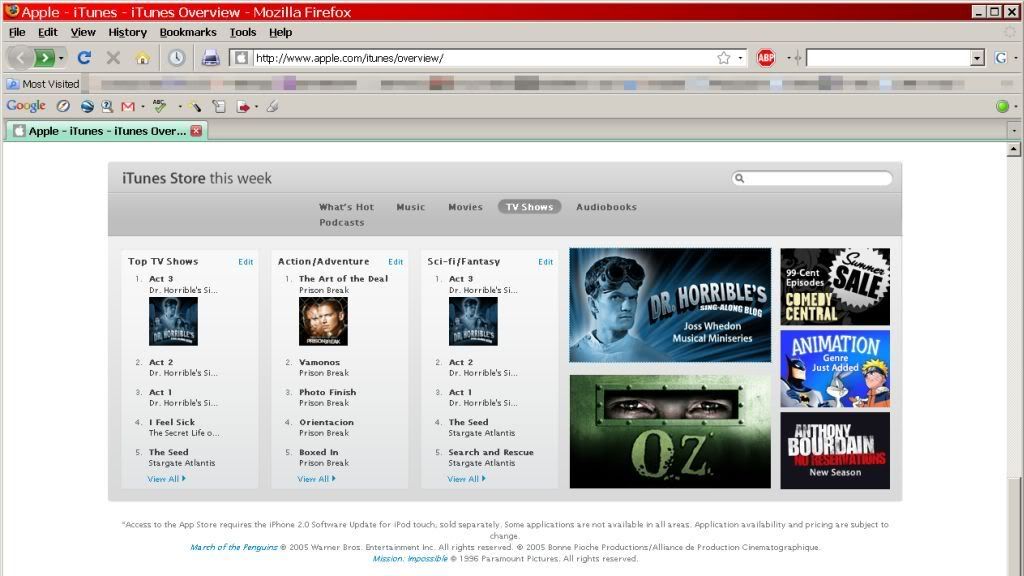Image resolution: width=1024 pixels, height=576 pixels.
Task: Click View All under Action/Adventure
Action: pyautogui.click(x=317, y=479)
